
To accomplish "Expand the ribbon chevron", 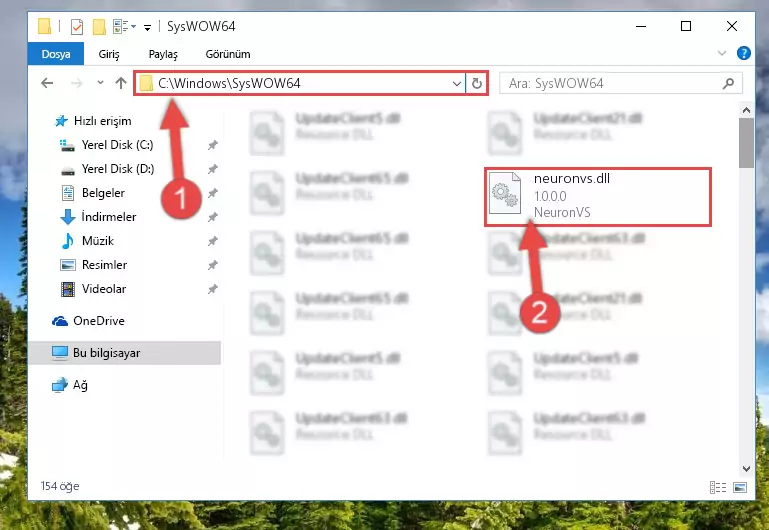I will [x=721, y=53].
